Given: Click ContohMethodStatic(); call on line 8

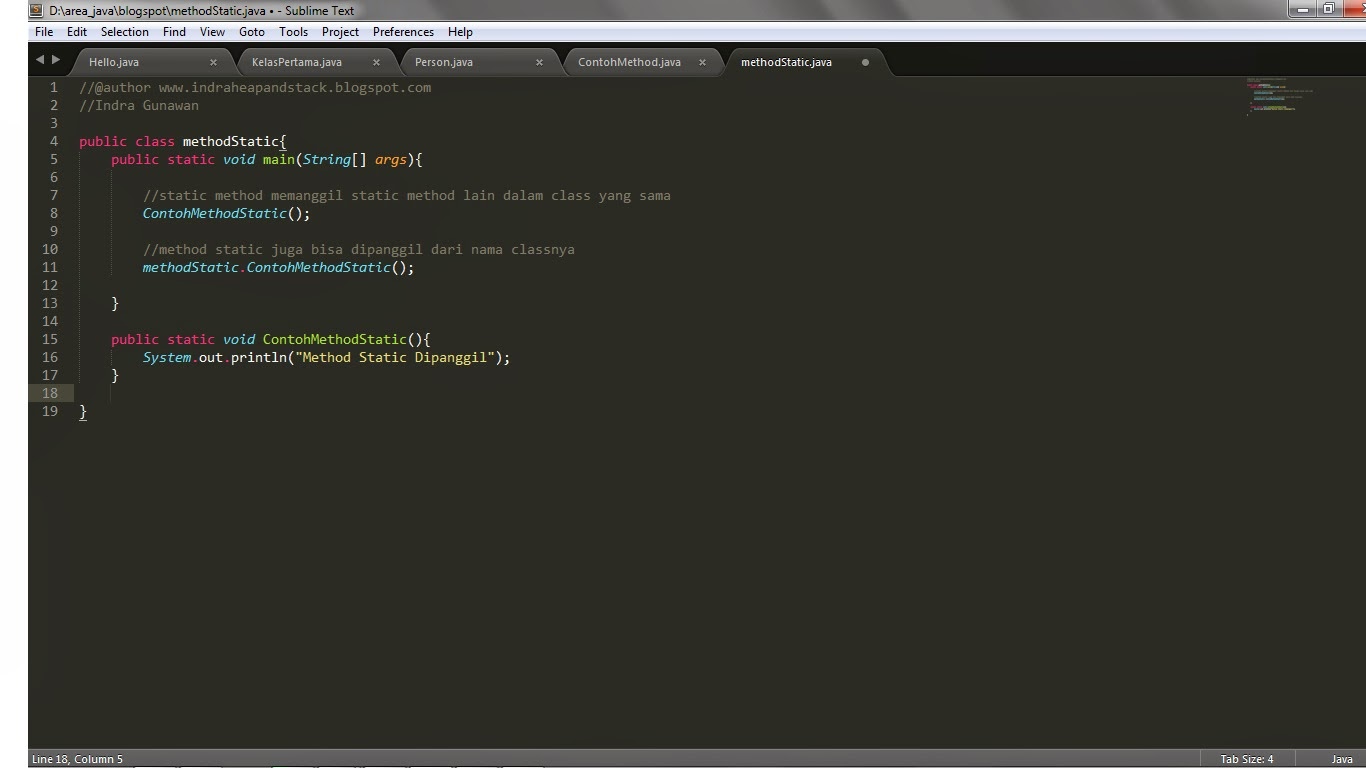Looking at the screenshot, I should 227,213.
